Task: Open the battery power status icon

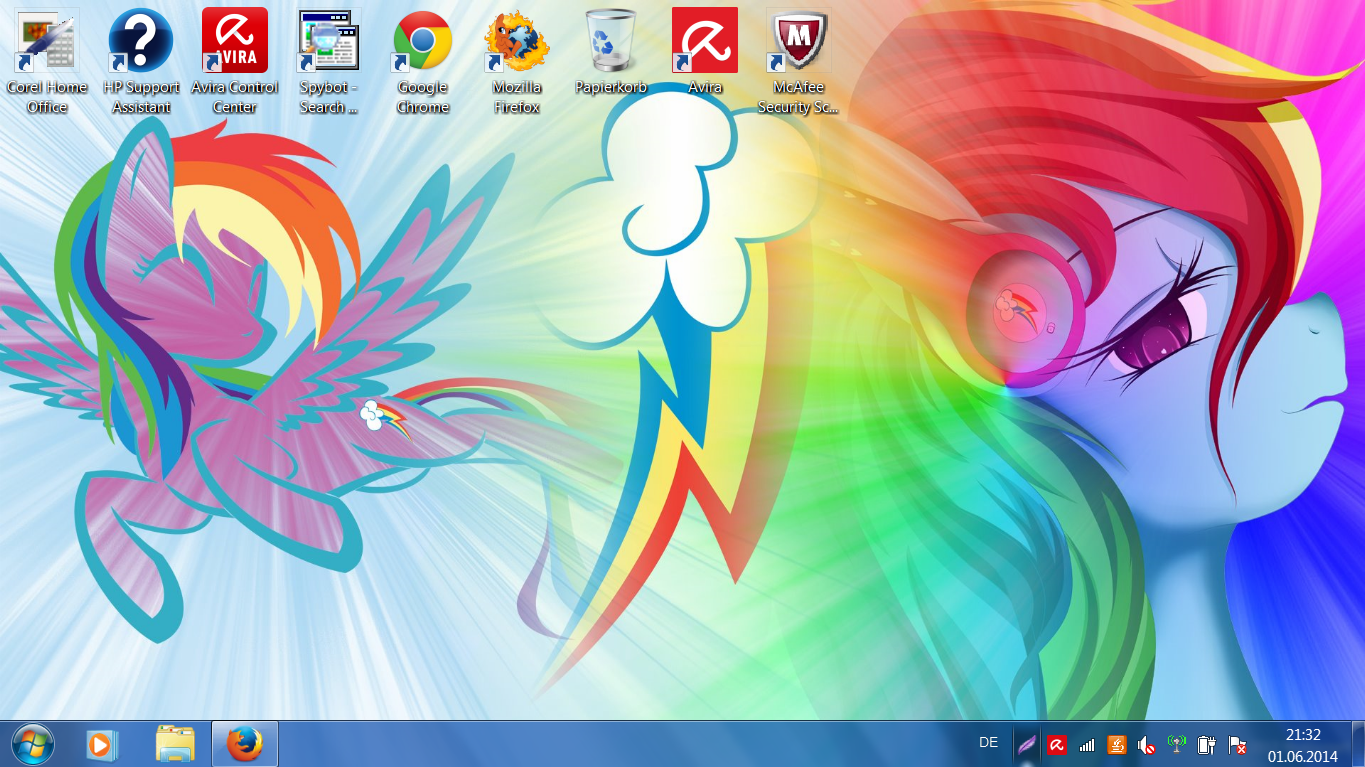Action: pyautogui.click(x=1207, y=745)
